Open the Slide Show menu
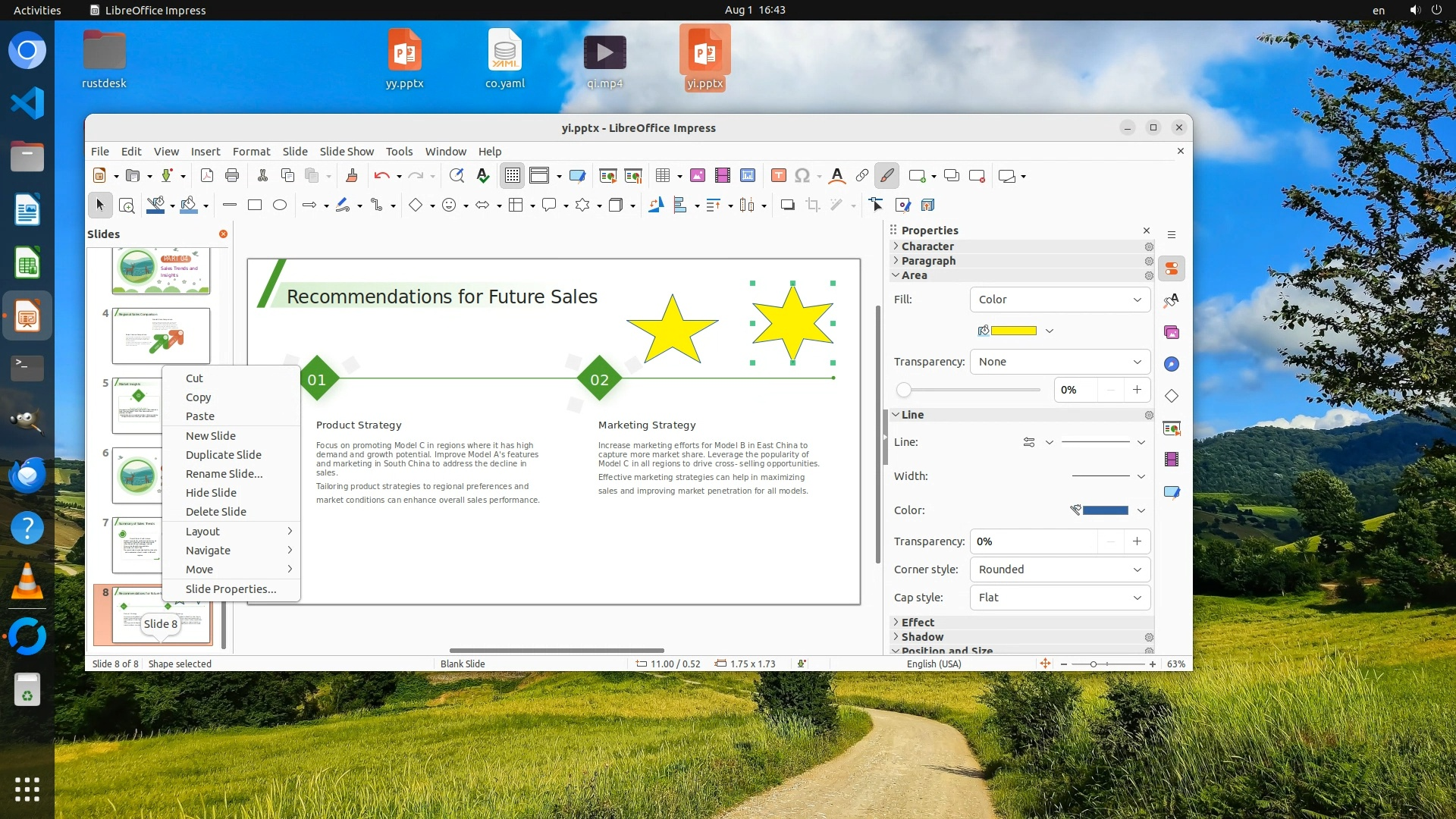The height and width of the screenshot is (819, 1456). 347,152
